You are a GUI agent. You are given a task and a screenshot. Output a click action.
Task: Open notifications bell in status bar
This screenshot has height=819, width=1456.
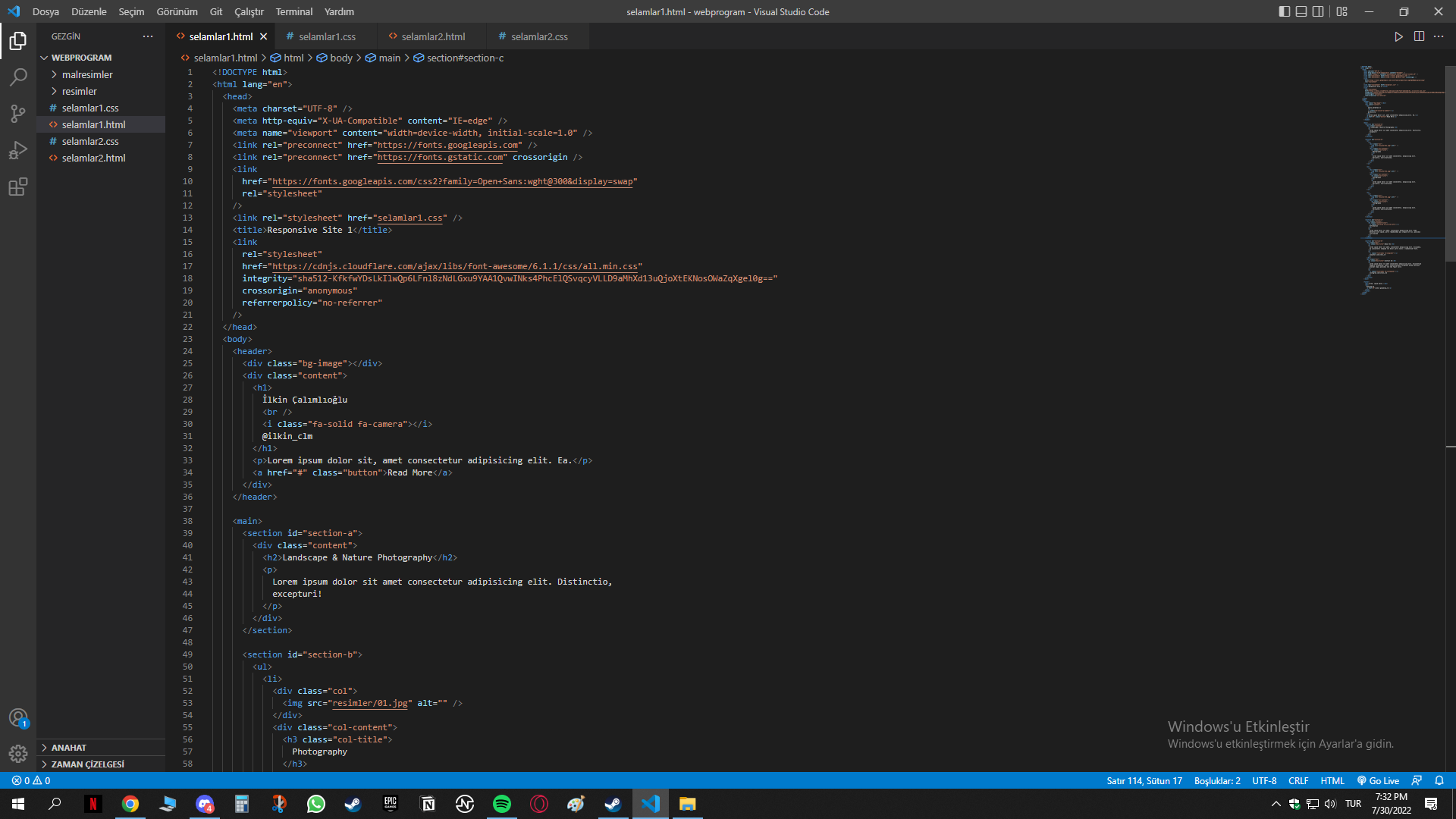(x=1439, y=780)
